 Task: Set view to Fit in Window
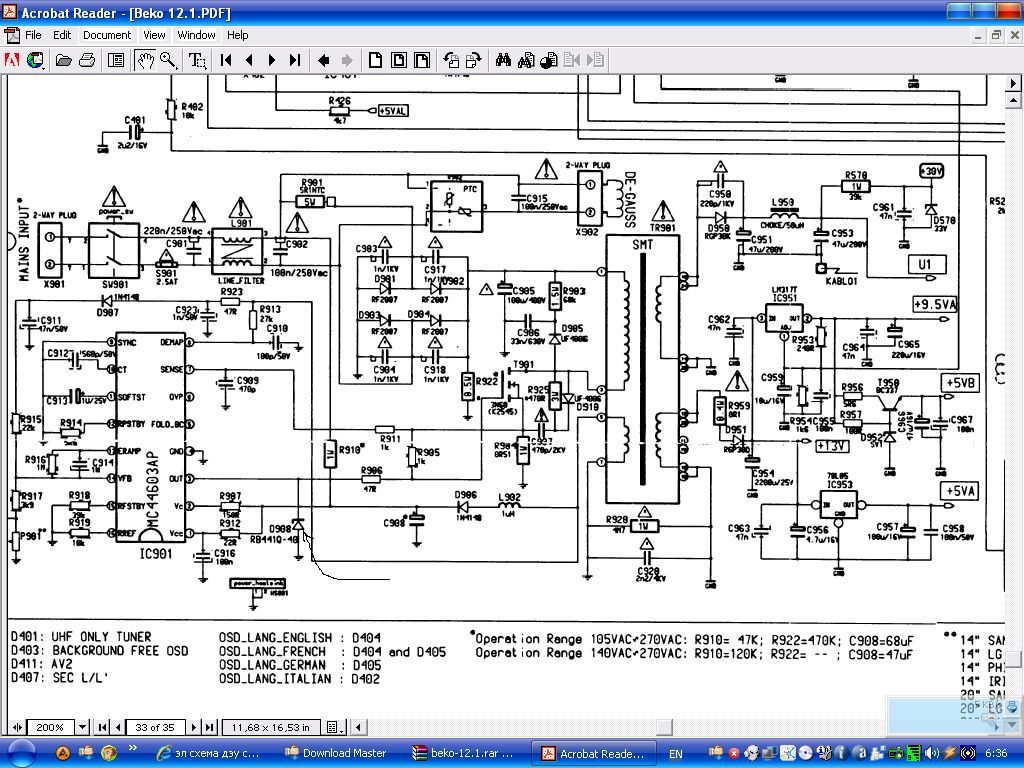(398, 60)
